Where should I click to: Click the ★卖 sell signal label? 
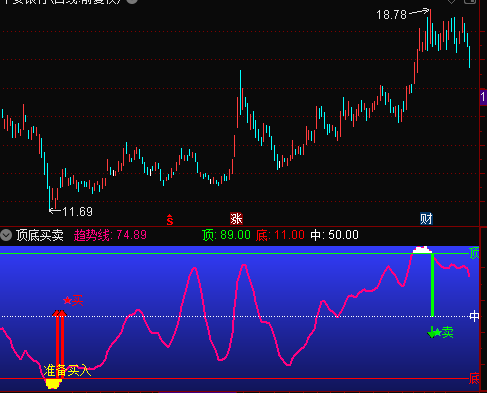[x=444, y=332]
